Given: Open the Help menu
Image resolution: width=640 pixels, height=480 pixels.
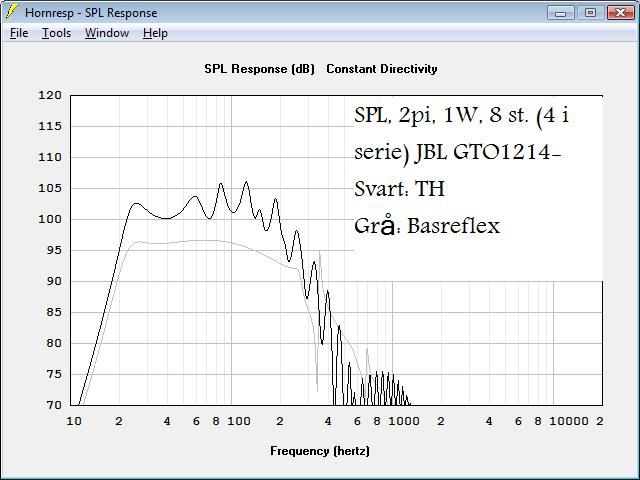Looking at the screenshot, I should pos(156,33).
